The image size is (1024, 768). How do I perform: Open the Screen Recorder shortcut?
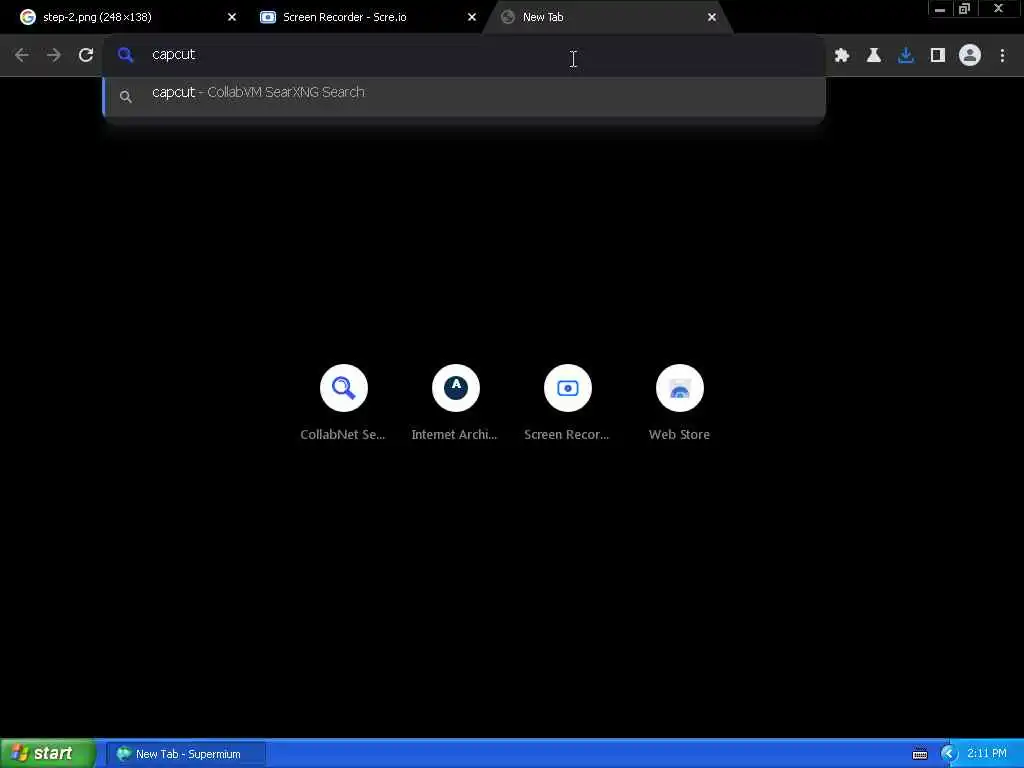coord(568,402)
